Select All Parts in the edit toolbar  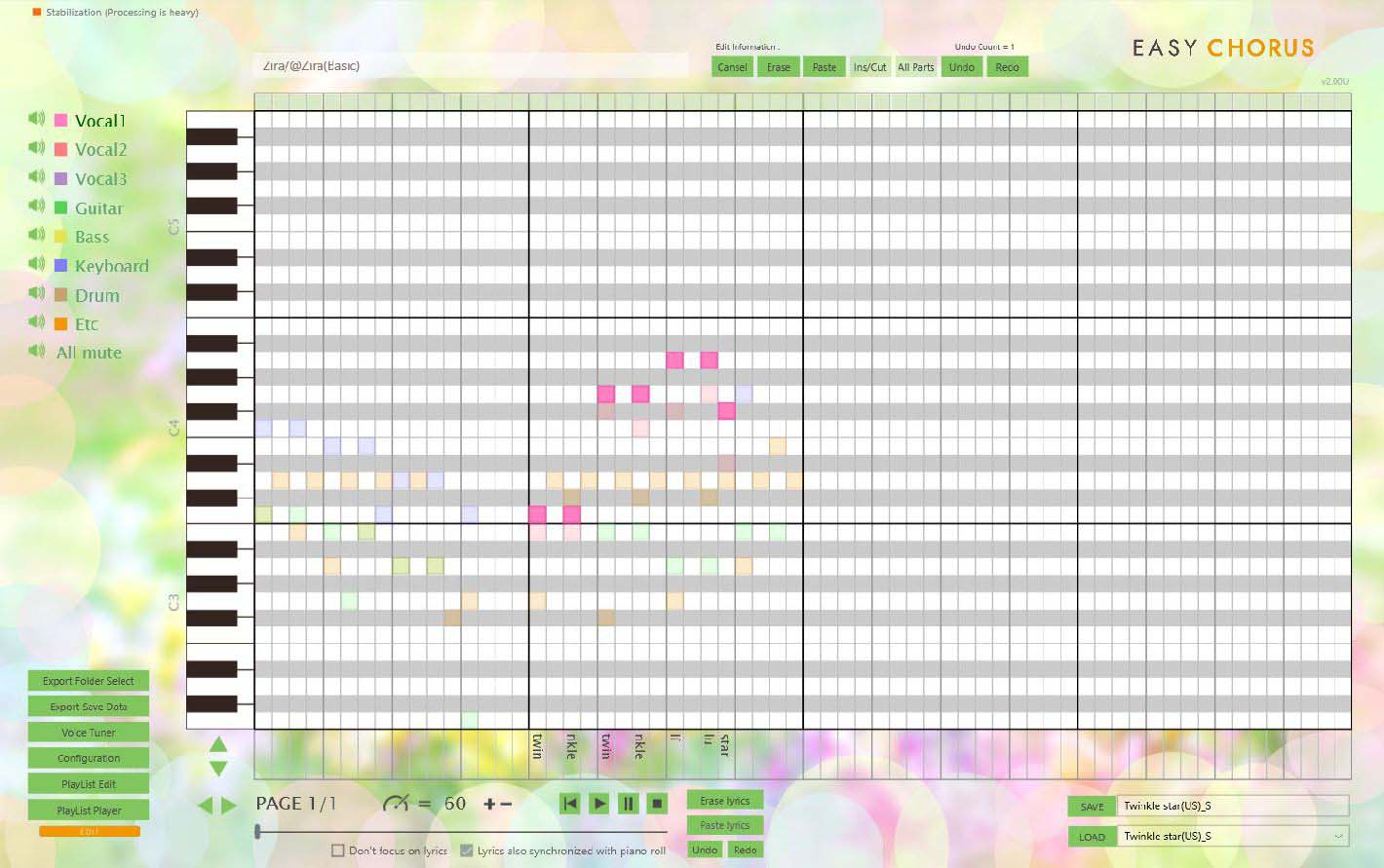915,66
